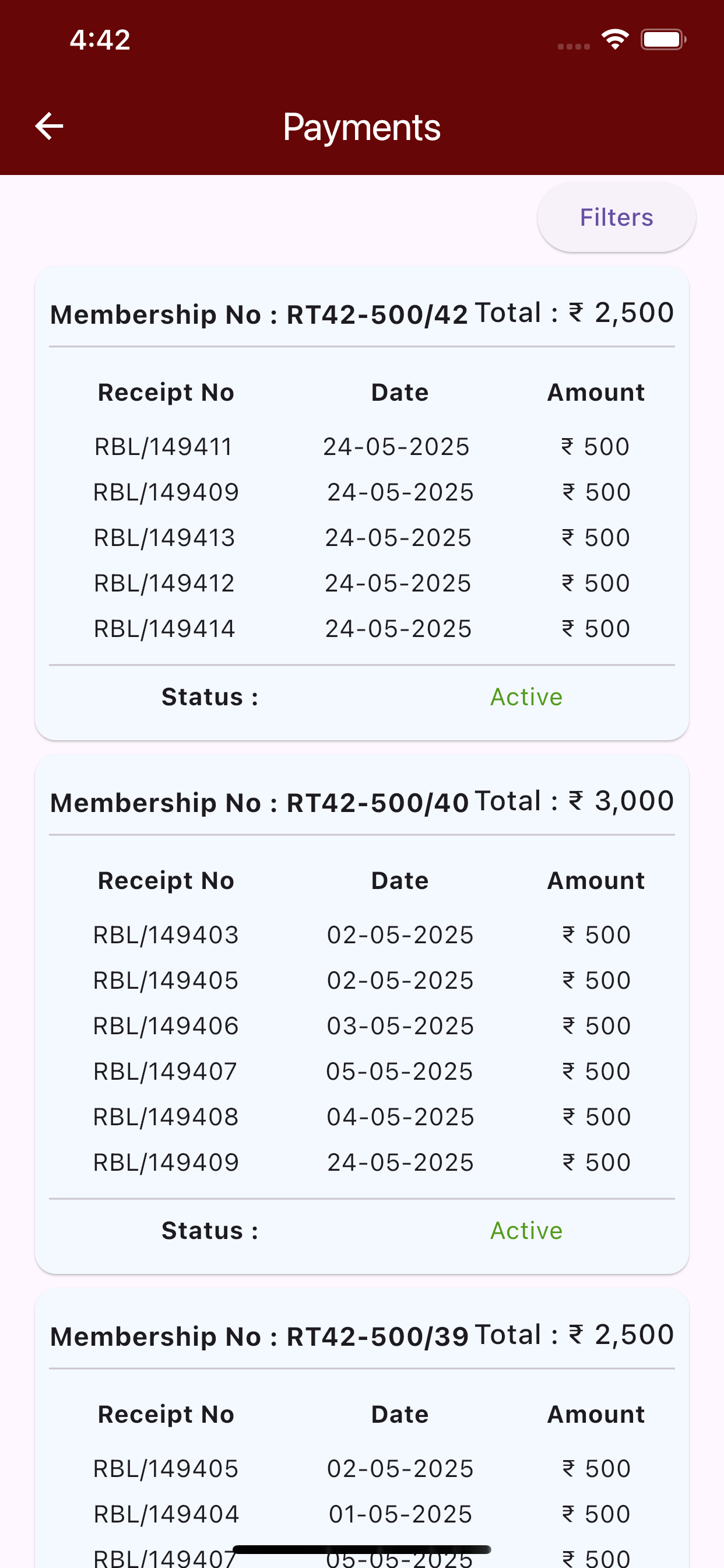Screen dimensions: 724x1568
Task: Select receipt RBL/149403
Action: (362, 935)
